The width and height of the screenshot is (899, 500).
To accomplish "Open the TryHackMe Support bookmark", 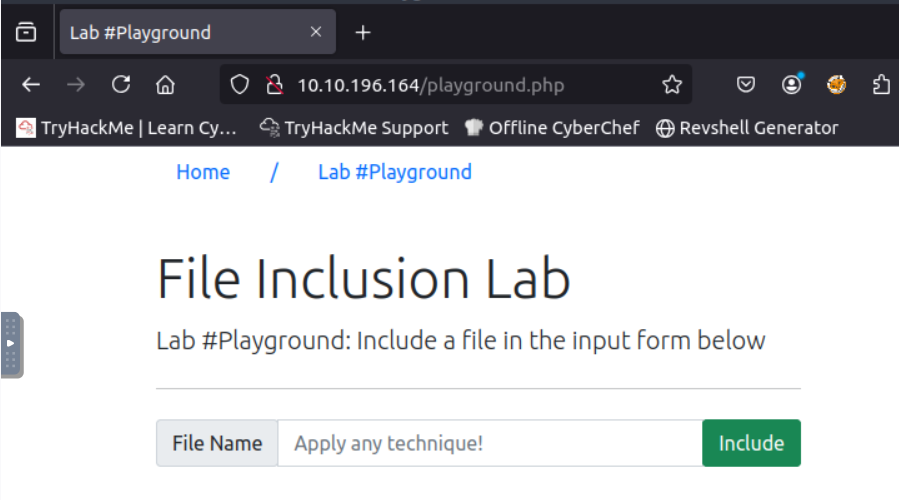I will (x=354, y=128).
